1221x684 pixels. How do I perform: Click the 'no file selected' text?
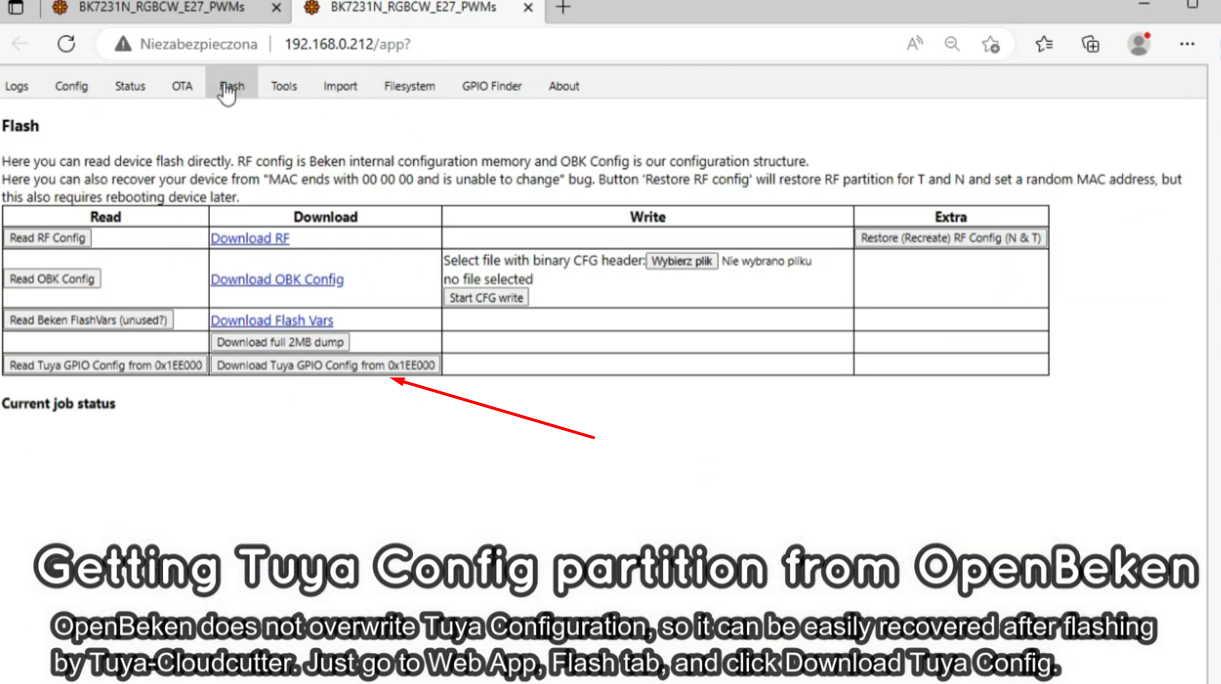point(488,279)
